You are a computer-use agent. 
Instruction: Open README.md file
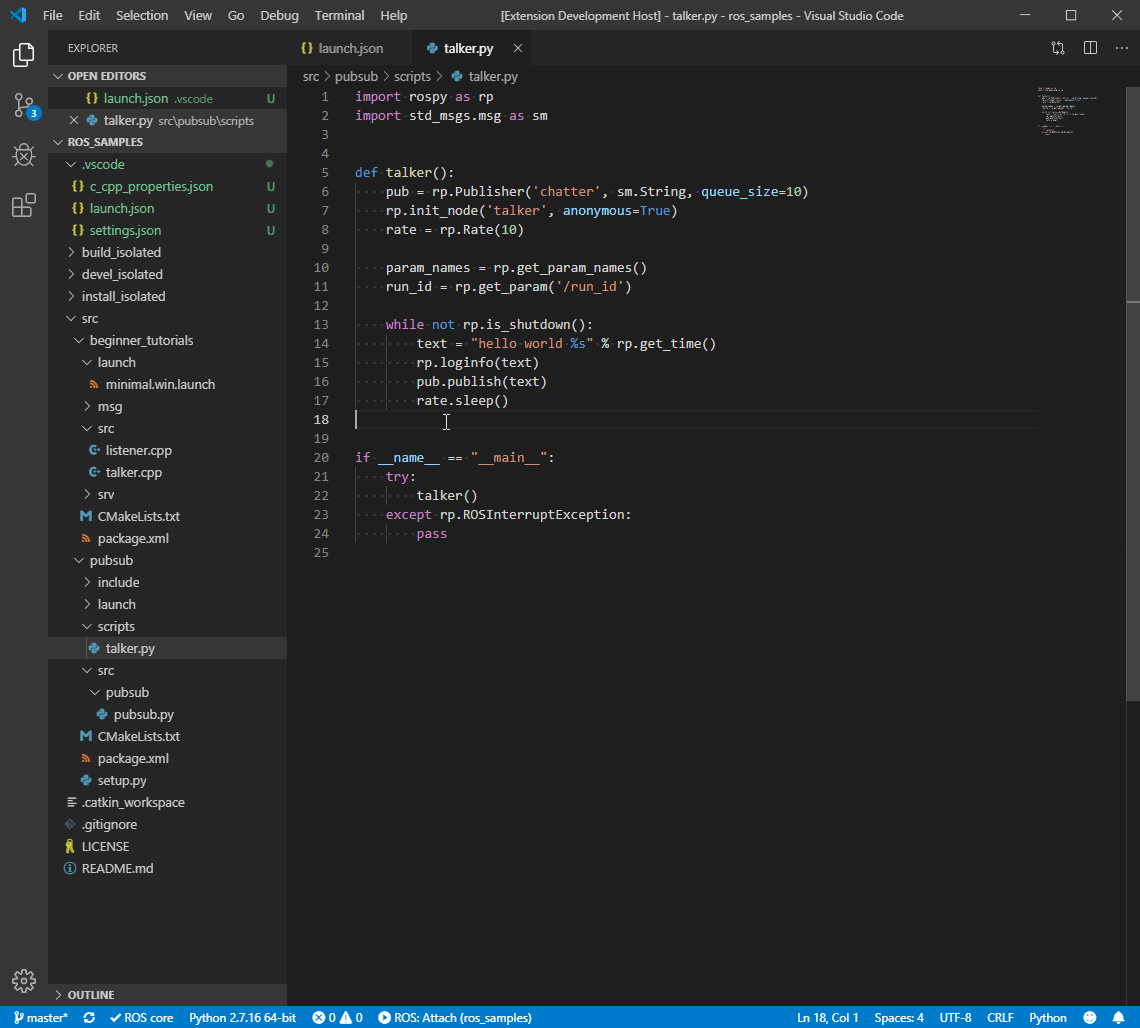167,868
